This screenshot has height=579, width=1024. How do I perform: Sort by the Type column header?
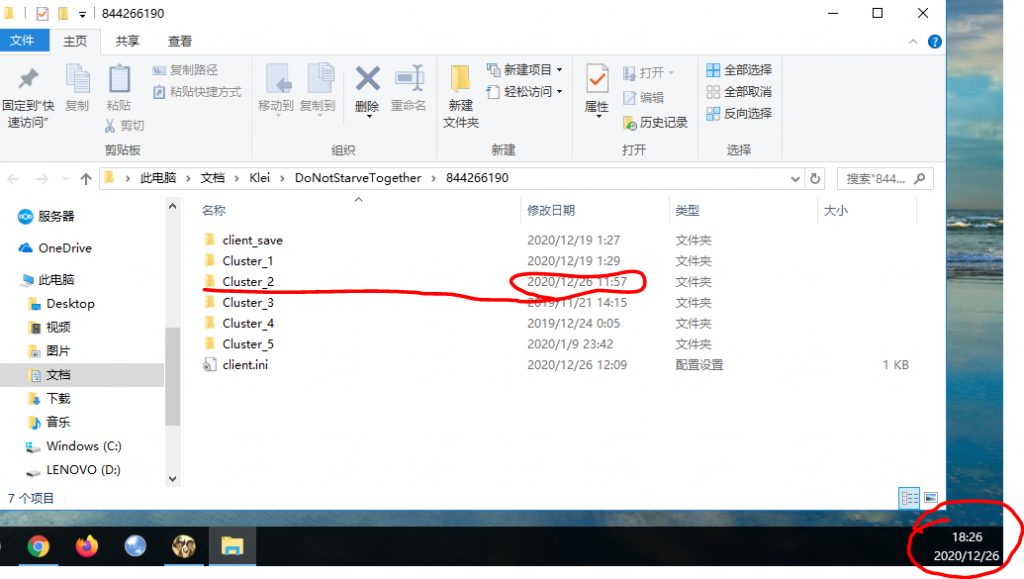(687, 210)
